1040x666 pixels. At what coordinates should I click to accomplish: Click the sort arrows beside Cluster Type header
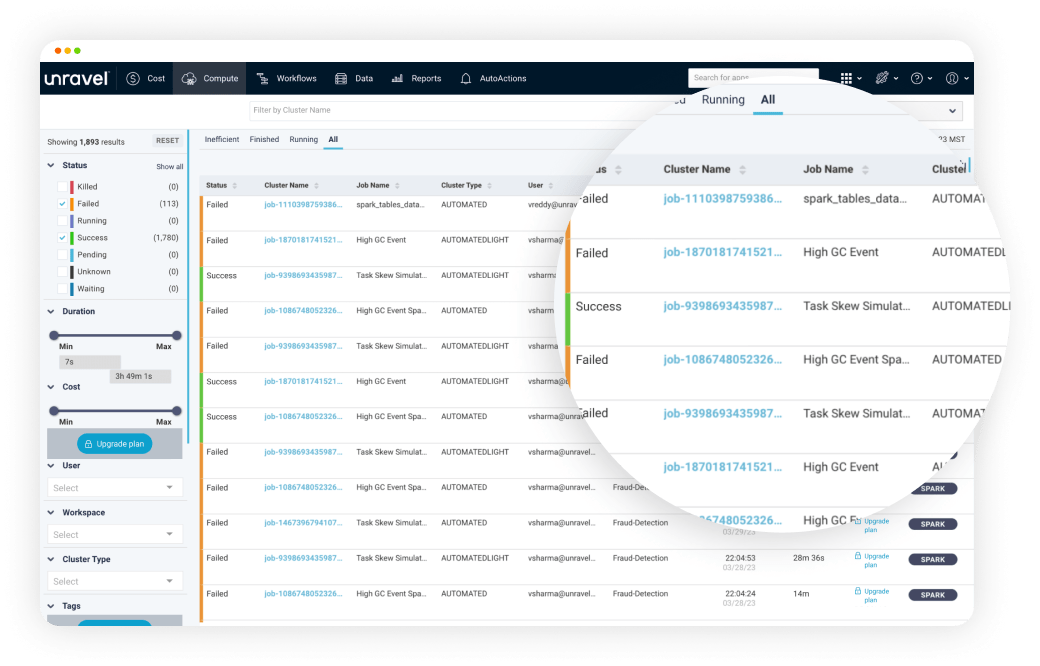click(x=489, y=186)
